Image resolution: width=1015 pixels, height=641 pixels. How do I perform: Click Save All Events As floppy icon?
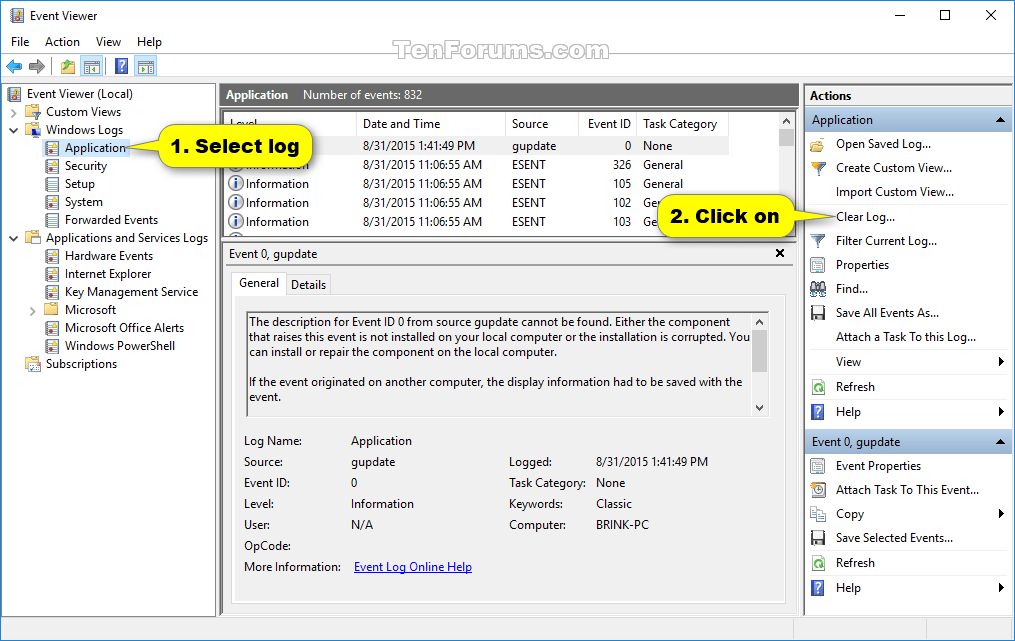click(819, 312)
